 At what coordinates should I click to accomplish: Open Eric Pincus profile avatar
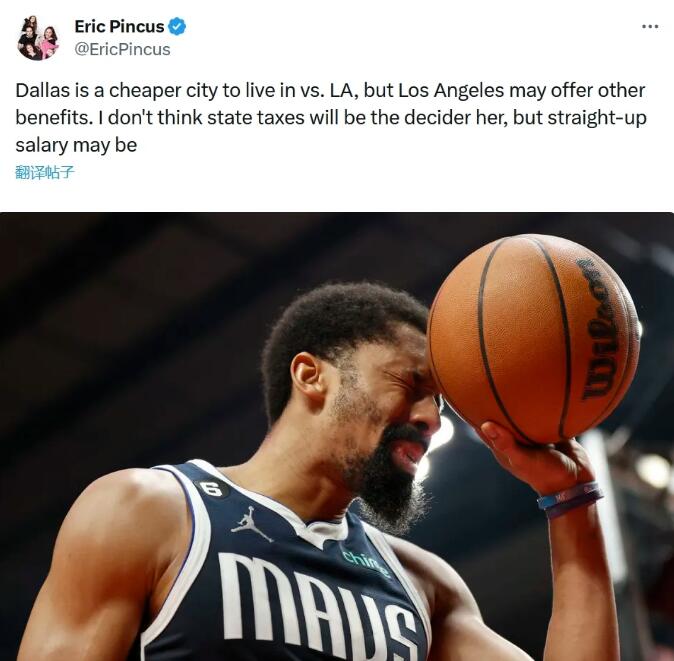click(38, 38)
